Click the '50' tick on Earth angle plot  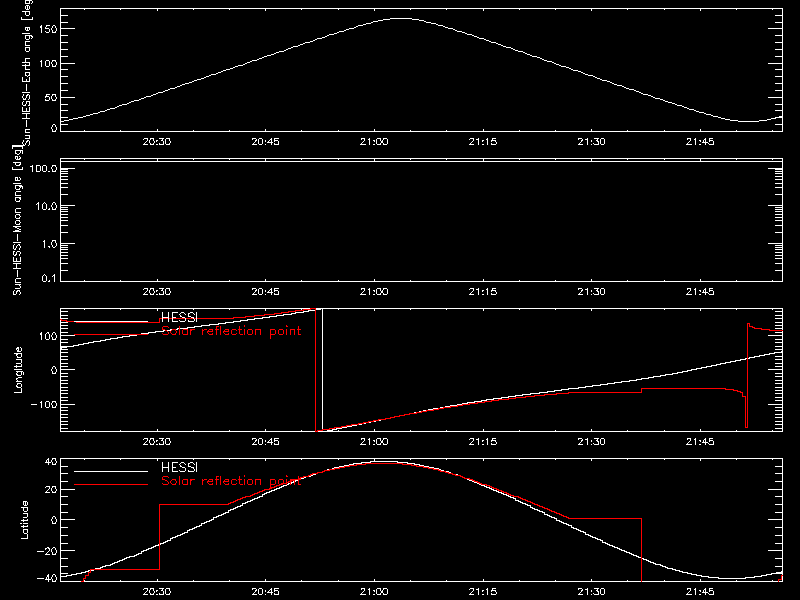point(51,97)
